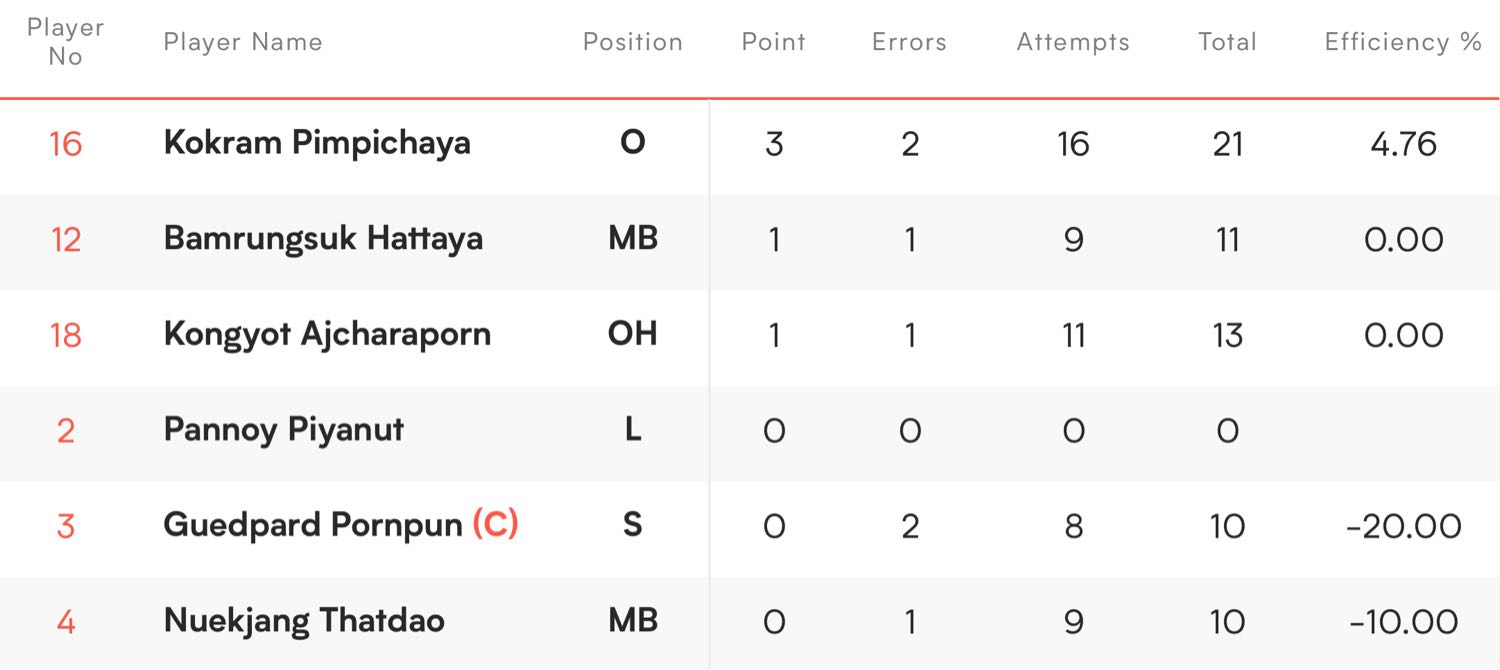
Task: Sort by the Player Name column header
Action: (x=243, y=42)
